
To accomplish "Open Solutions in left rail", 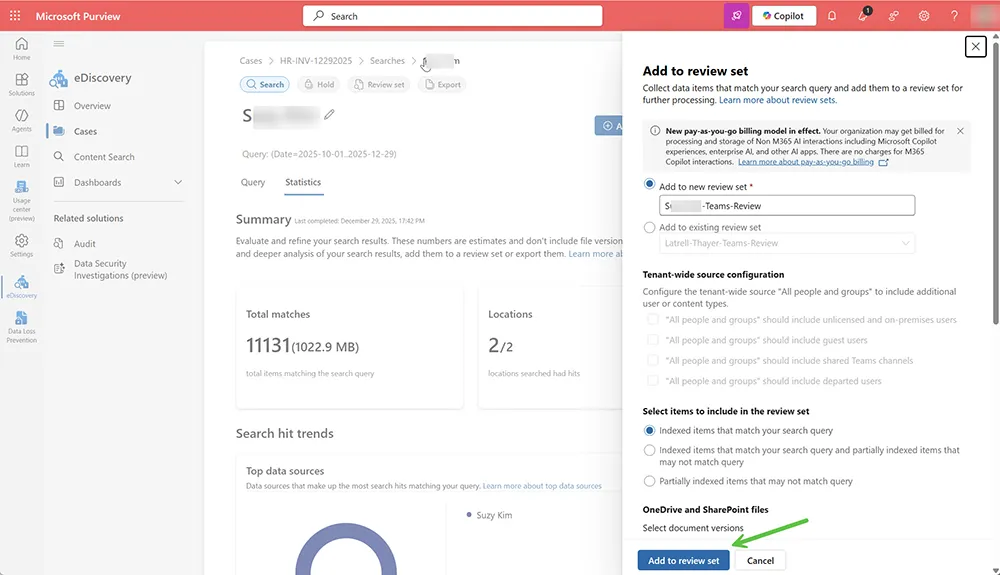I will coord(22,84).
